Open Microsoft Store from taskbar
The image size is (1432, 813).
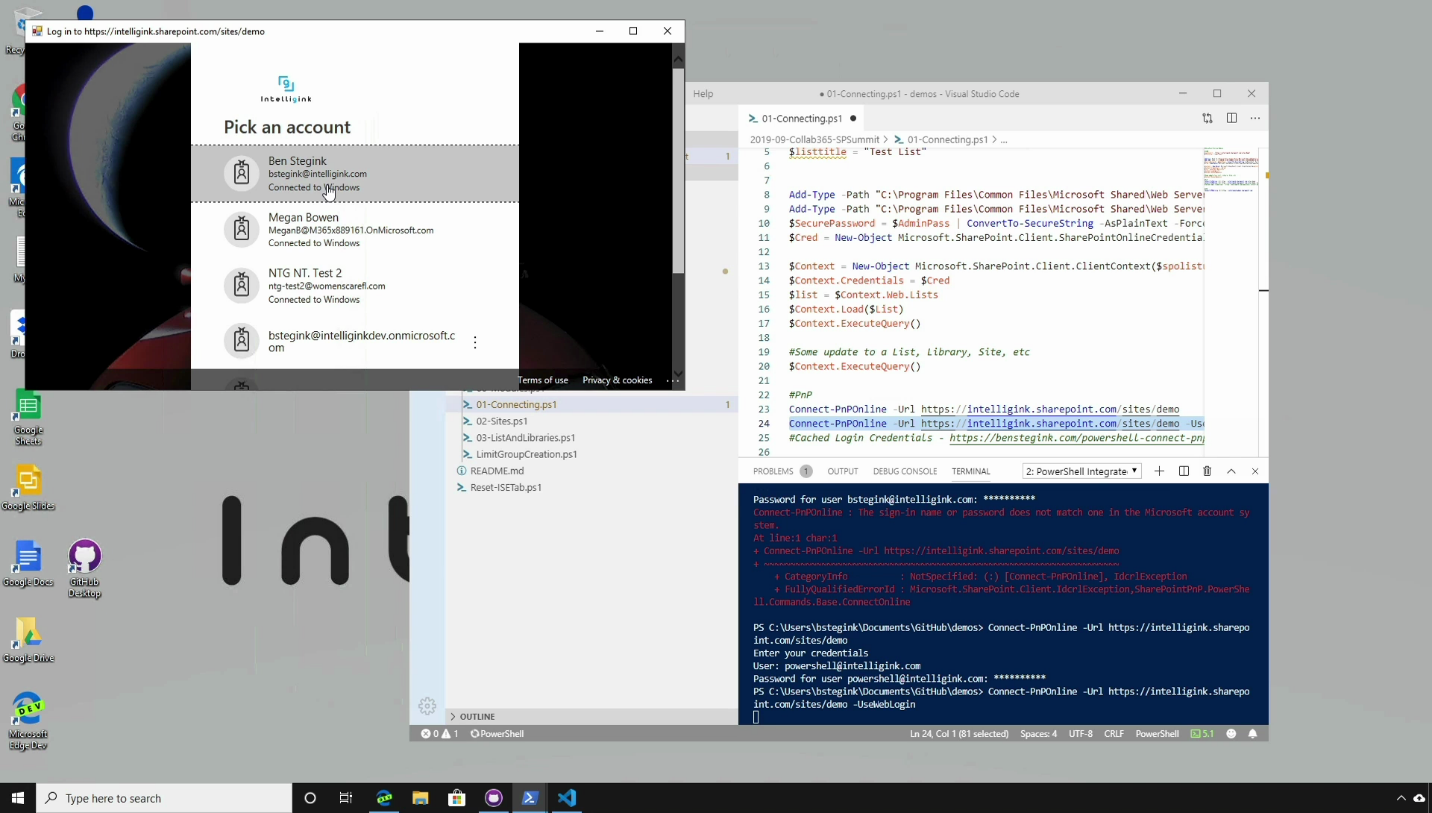tap(457, 798)
